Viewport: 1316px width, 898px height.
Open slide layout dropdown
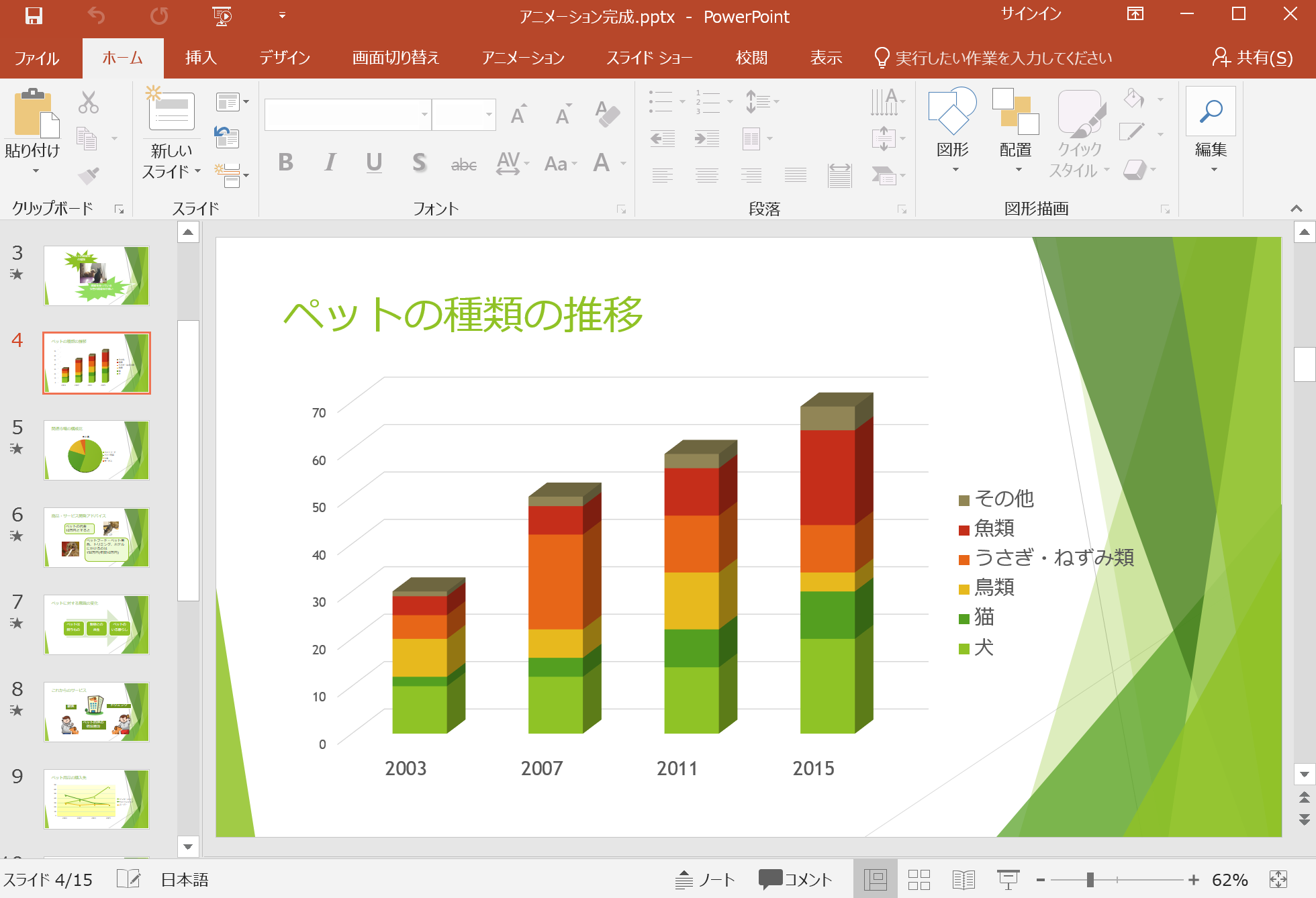pos(232,102)
